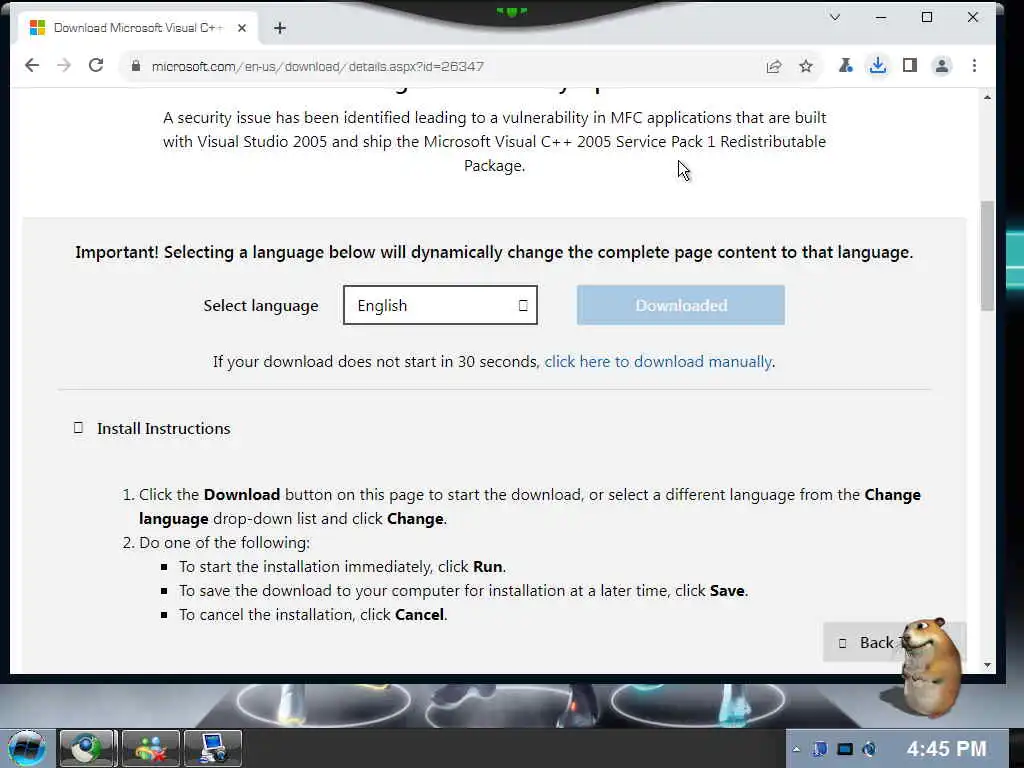This screenshot has width=1024, height=768.
Task: Open Chrome three-dot menu
Action: (974, 65)
